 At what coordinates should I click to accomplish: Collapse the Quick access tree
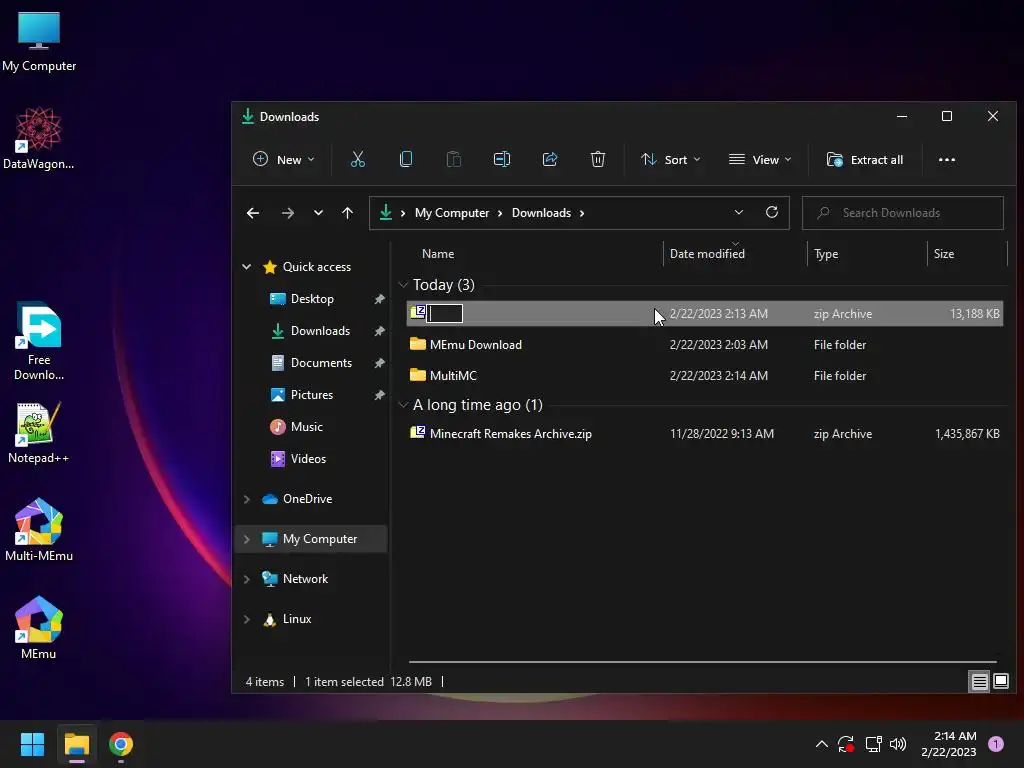(247, 266)
